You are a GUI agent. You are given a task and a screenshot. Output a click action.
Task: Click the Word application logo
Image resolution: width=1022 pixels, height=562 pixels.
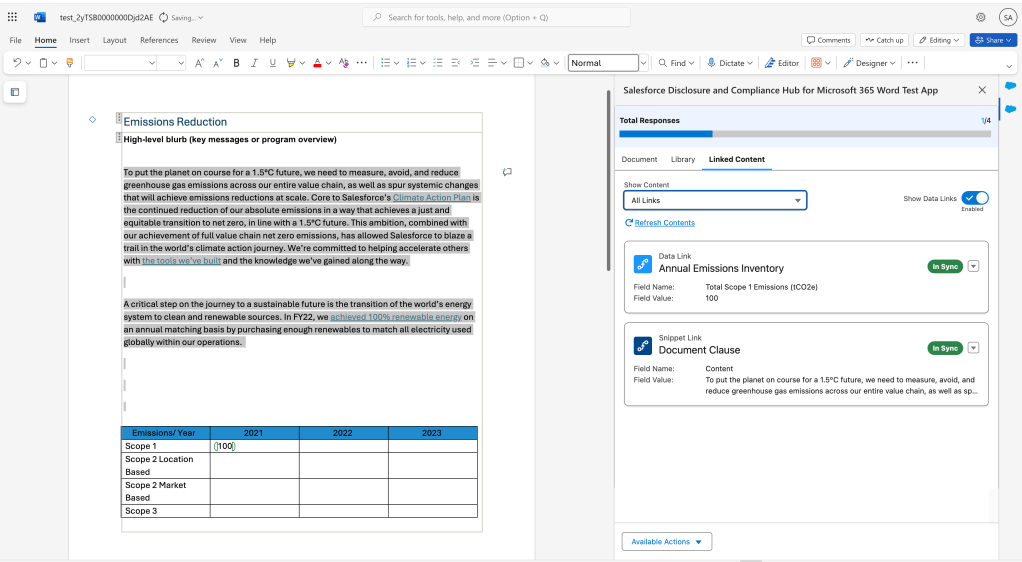click(x=40, y=18)
